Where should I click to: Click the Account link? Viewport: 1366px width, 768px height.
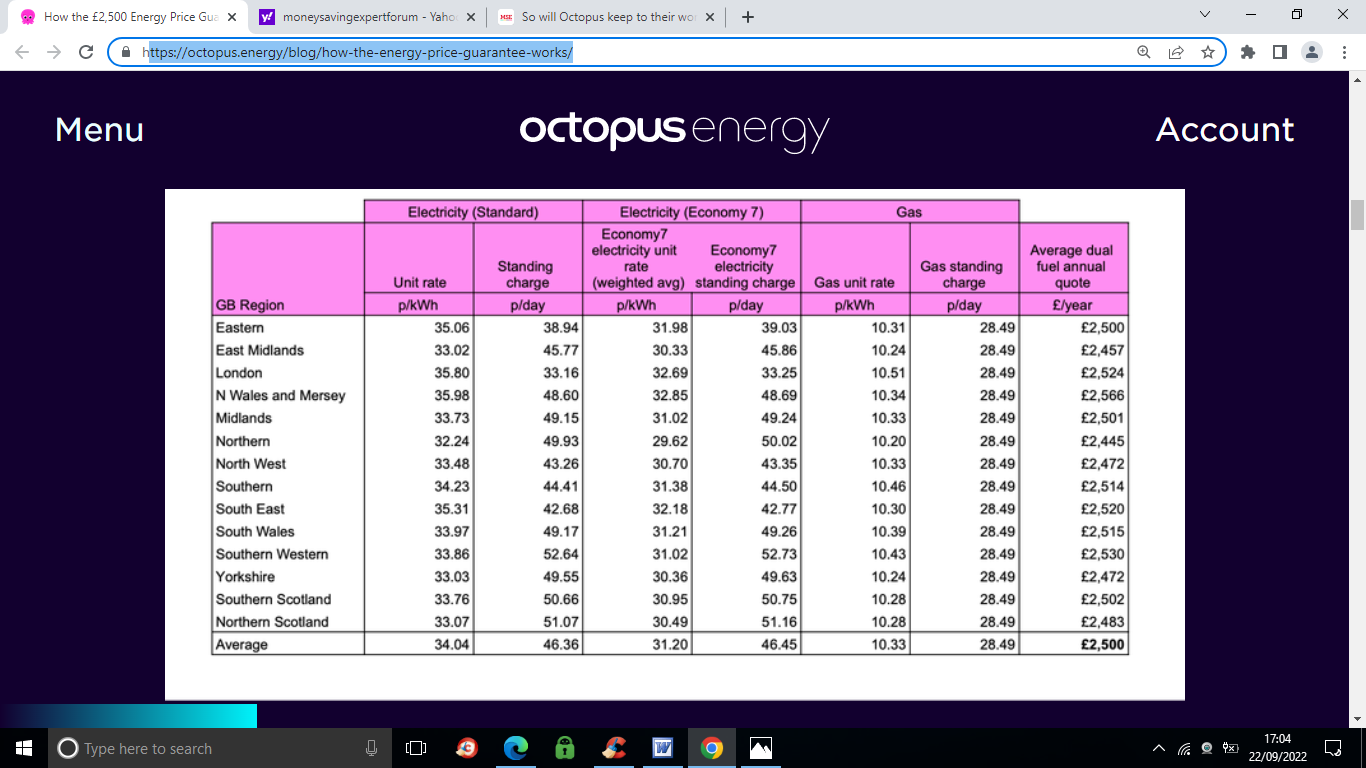(1224, 130)
